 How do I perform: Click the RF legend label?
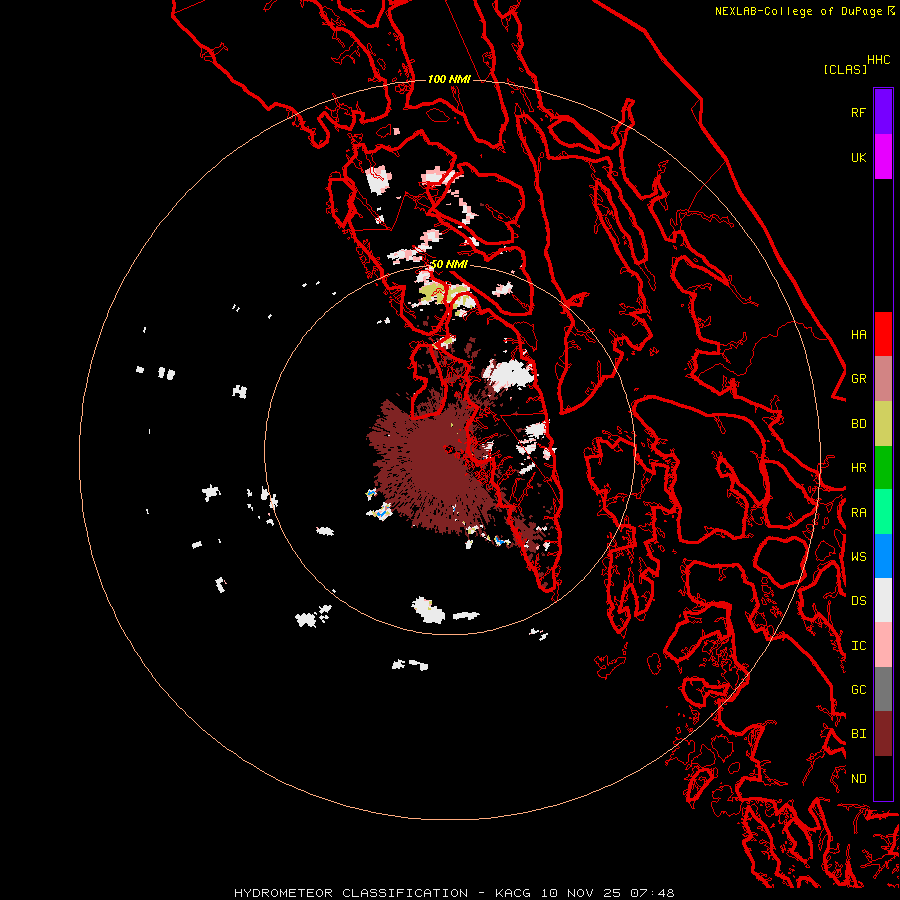(858, 112)
